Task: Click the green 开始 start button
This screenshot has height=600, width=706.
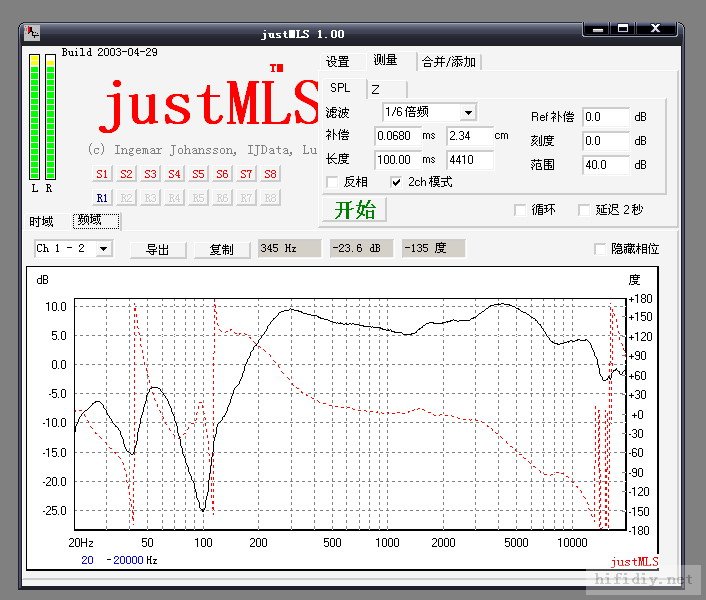Action: (354, 210)
